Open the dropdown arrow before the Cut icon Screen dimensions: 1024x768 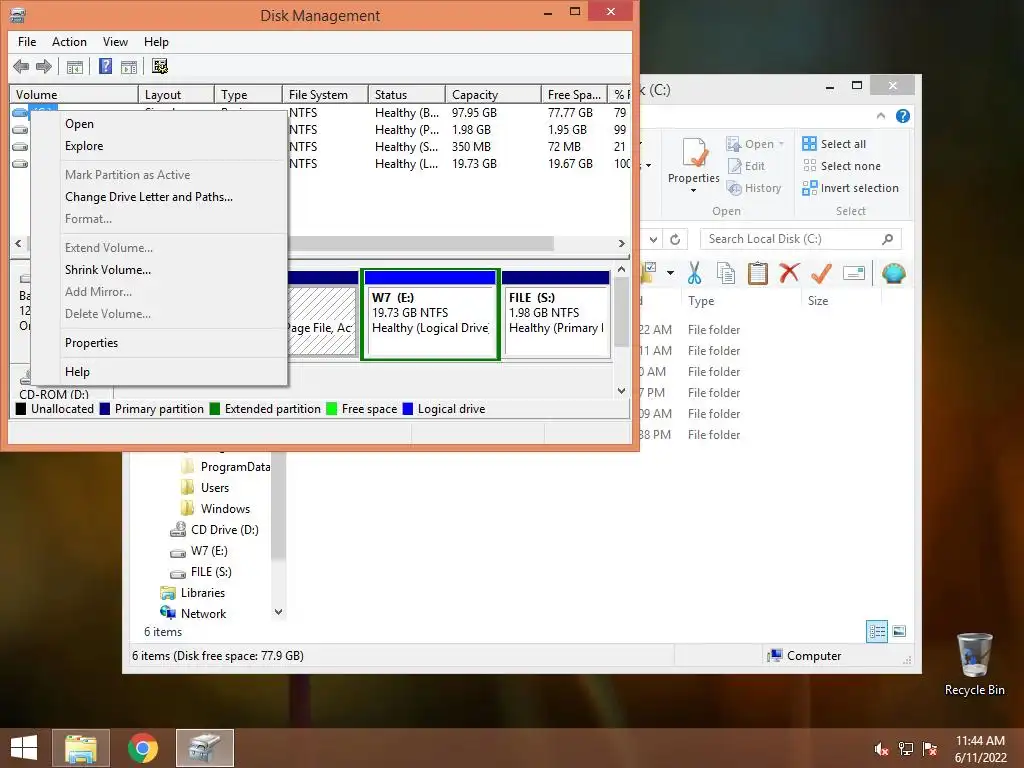point(670,273)
